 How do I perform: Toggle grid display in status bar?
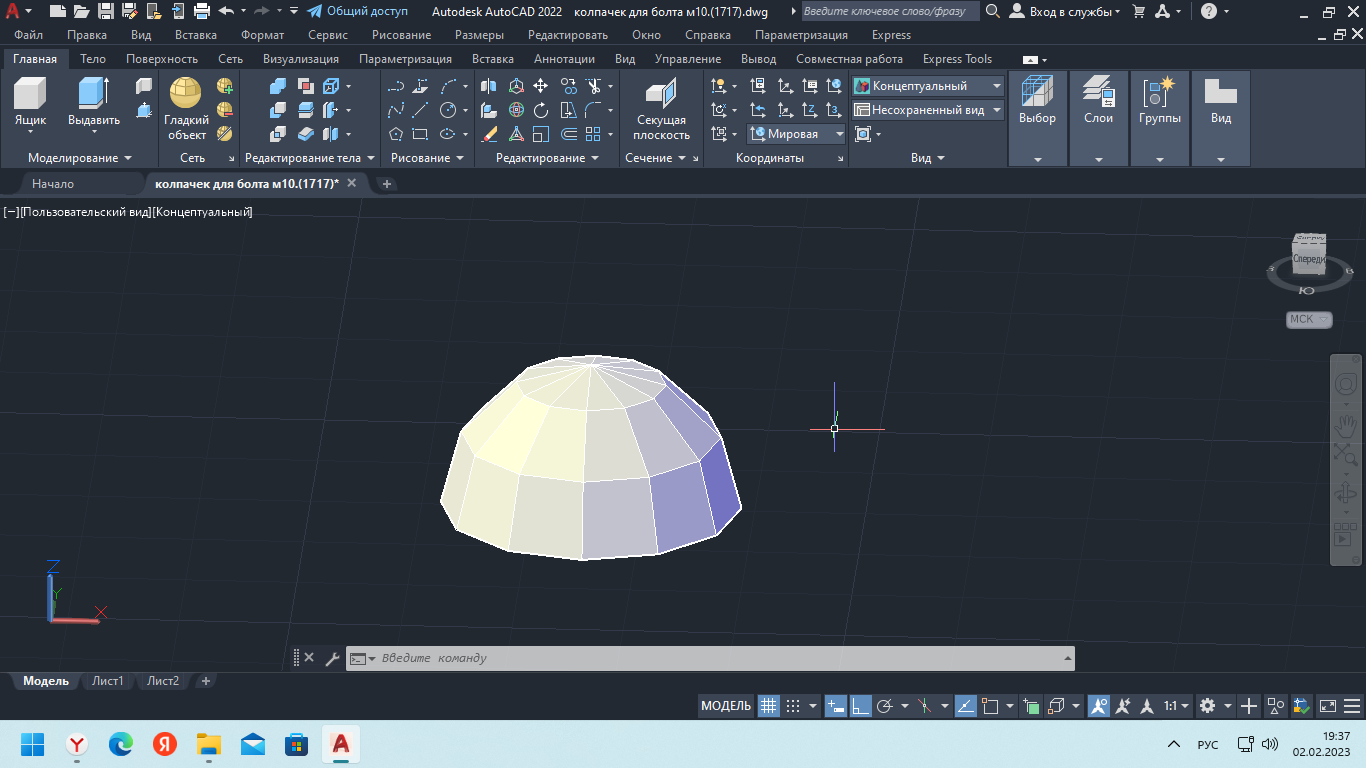tap(768, 706)
